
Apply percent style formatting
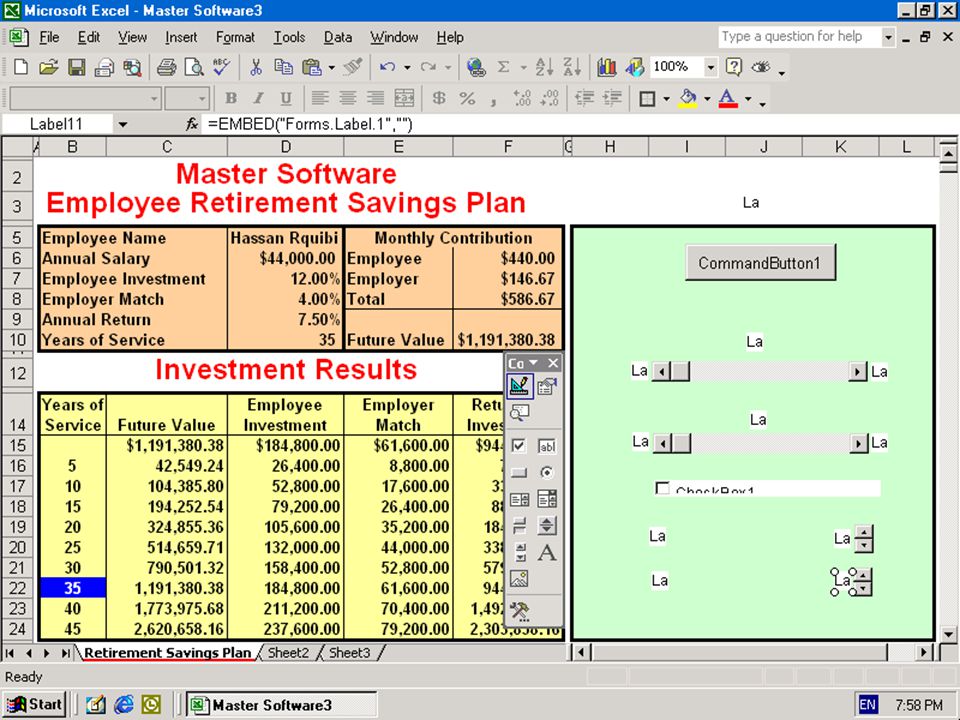pos(467,98)
